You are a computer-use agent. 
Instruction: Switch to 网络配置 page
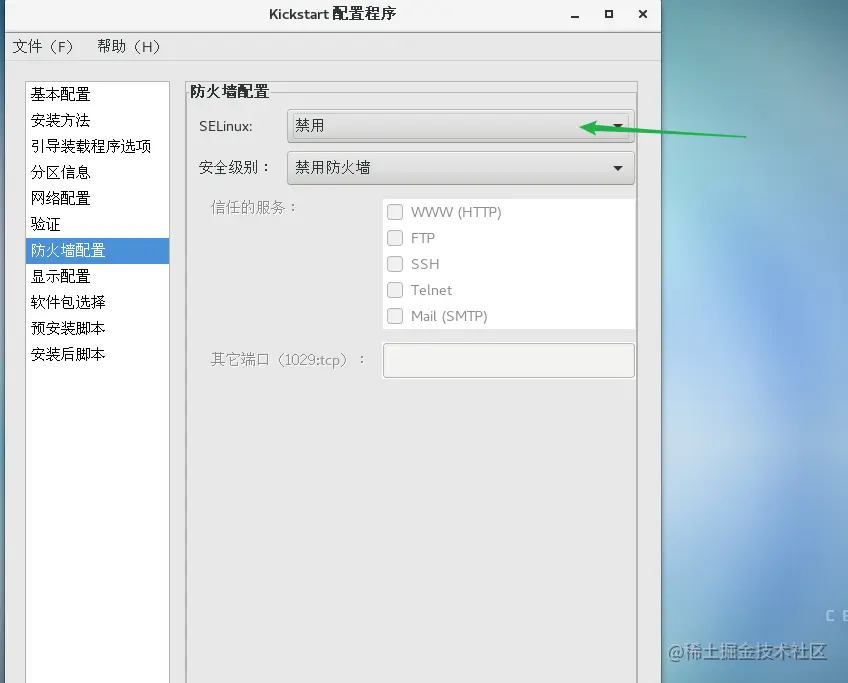(62, 198)
